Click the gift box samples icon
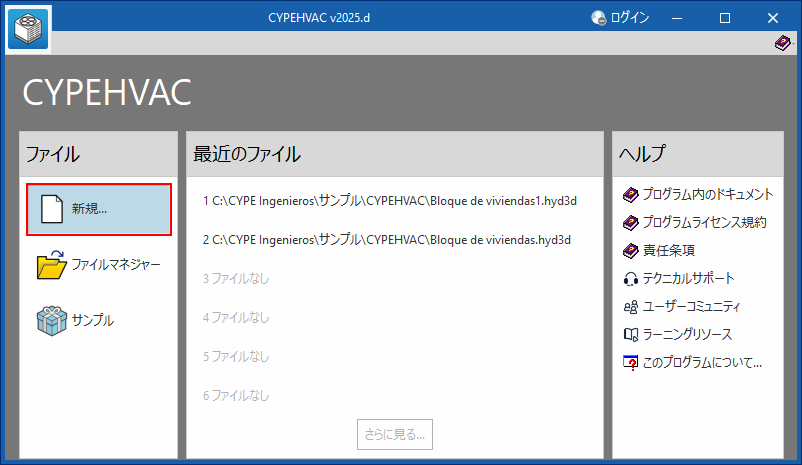Screen dimensions: 802x465 52,321
